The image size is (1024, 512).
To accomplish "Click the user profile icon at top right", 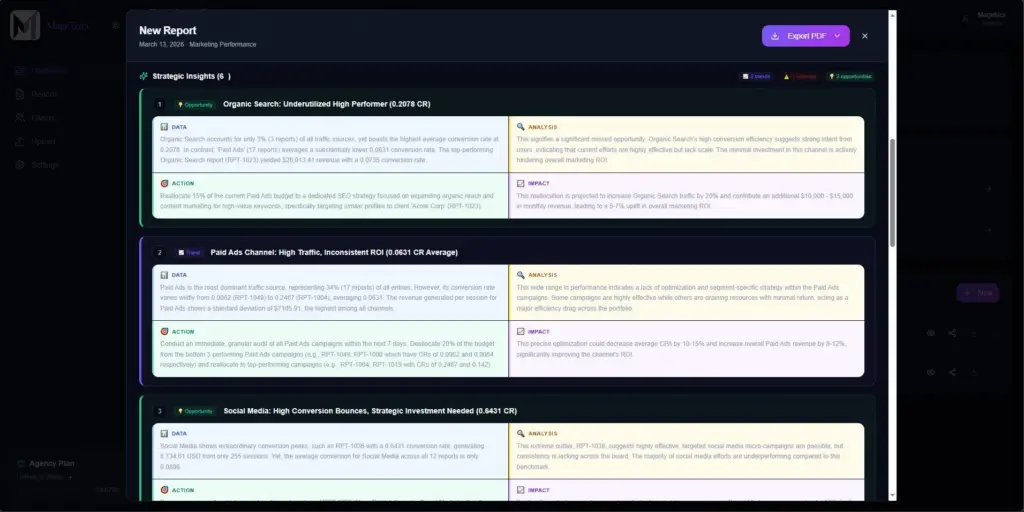I will pos(965,18).
